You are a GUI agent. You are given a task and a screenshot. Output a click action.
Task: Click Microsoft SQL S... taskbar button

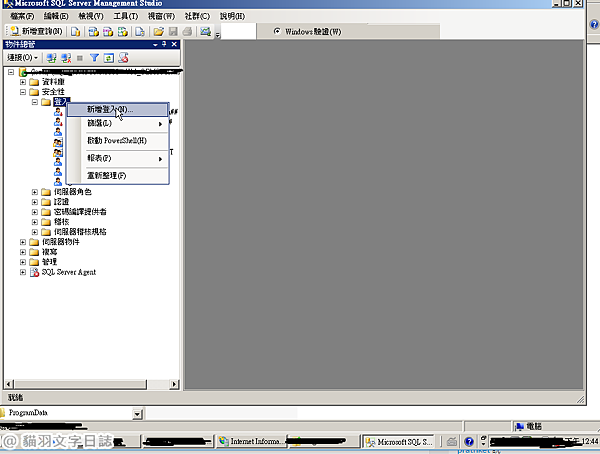coord(399,442)
